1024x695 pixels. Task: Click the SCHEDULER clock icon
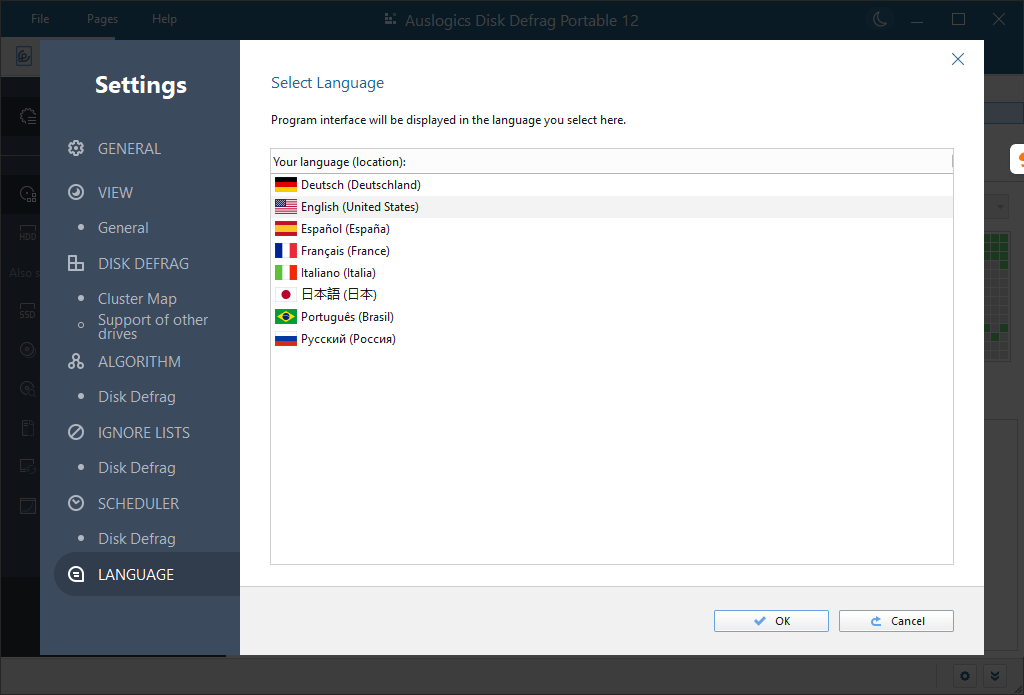(75, 503)
